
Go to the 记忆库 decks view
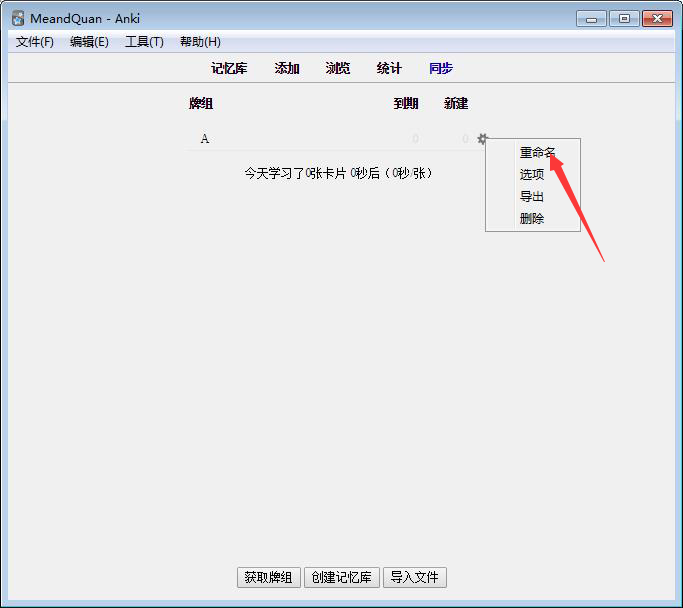[x=229, y=68]
